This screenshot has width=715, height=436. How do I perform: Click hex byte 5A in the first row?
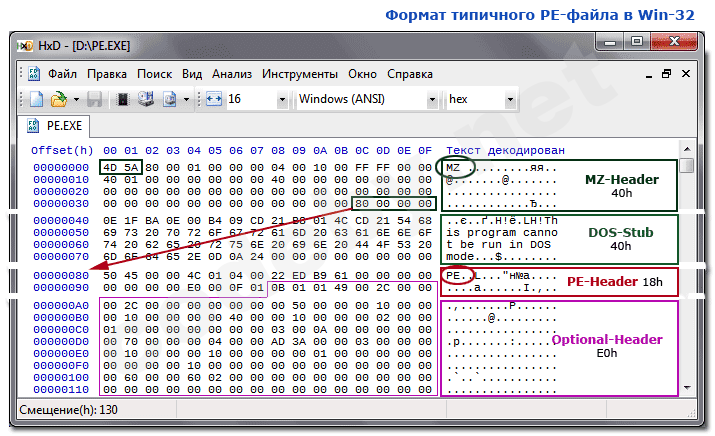pyautogui.click(x=131, y=168)
